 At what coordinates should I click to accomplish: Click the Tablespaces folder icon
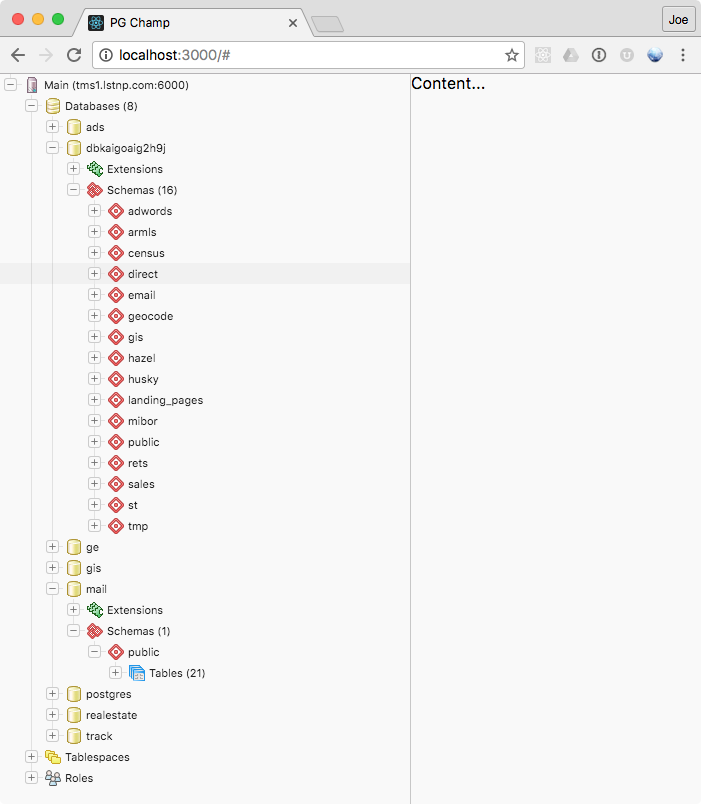pos(53,757)
